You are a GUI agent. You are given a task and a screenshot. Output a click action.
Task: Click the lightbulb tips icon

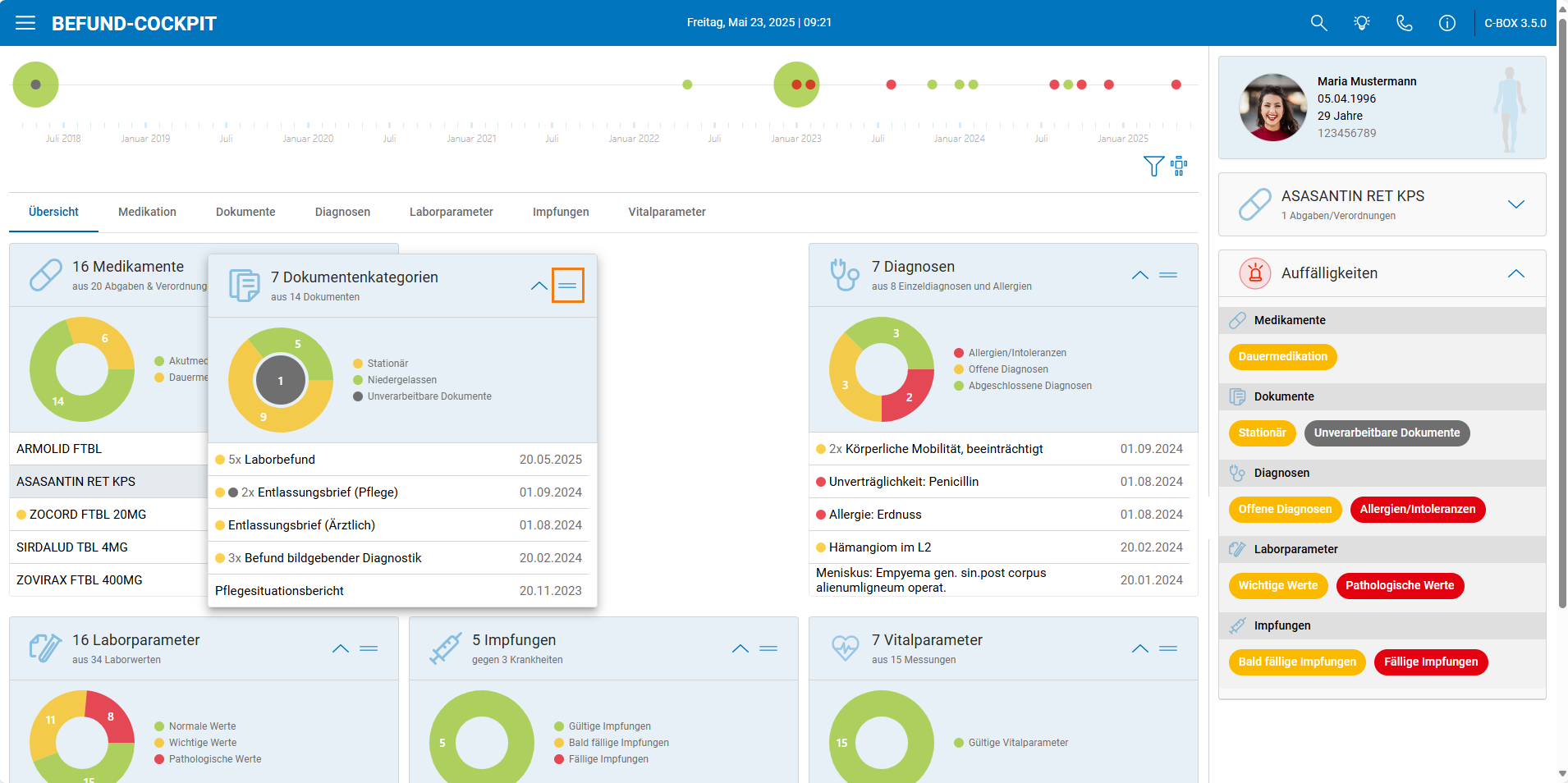pyautogui.click(x=1362, y=23)
